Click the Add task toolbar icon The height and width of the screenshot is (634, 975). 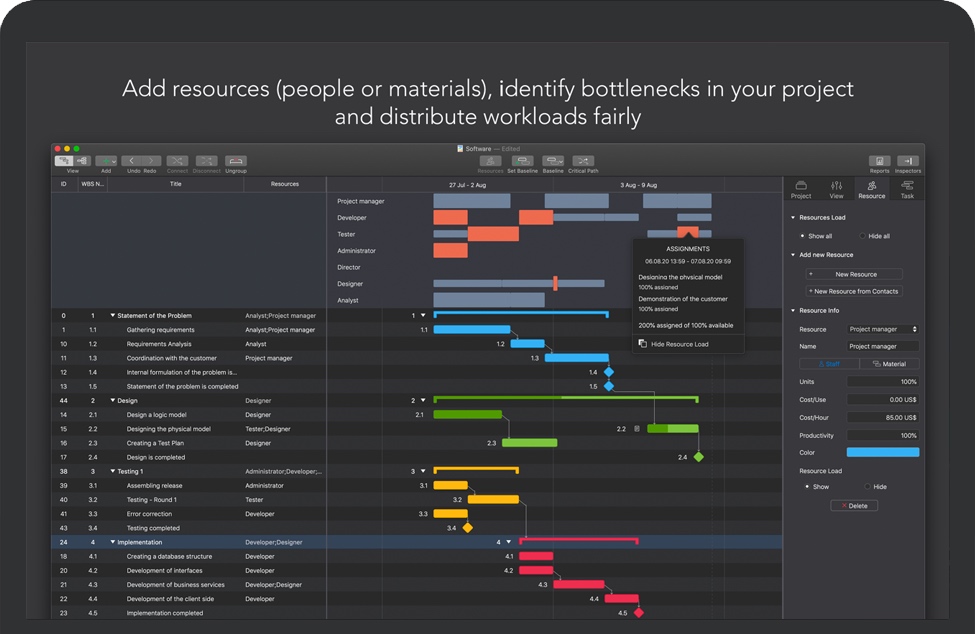[x=106, y=161]
